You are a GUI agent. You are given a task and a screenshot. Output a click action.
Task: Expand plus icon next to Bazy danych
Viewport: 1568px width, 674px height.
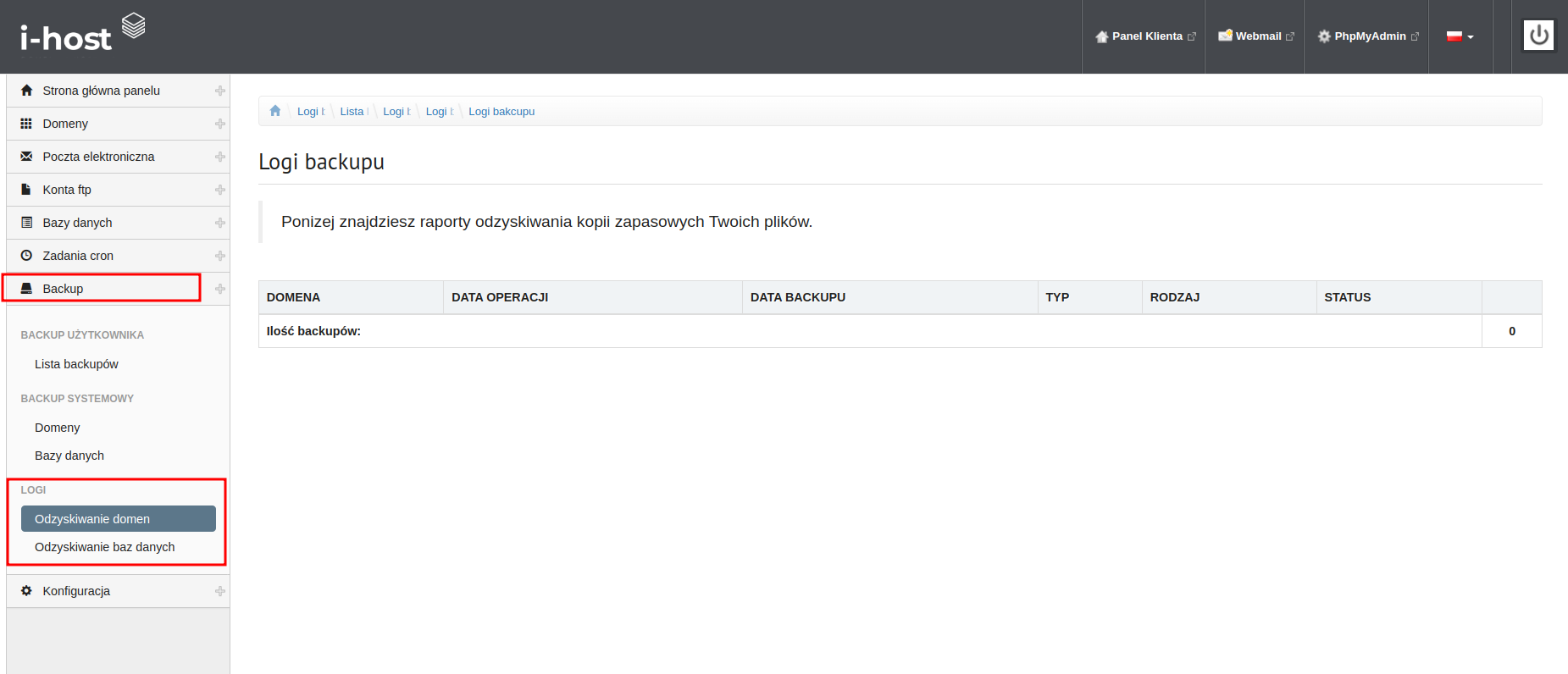point(220,223)
